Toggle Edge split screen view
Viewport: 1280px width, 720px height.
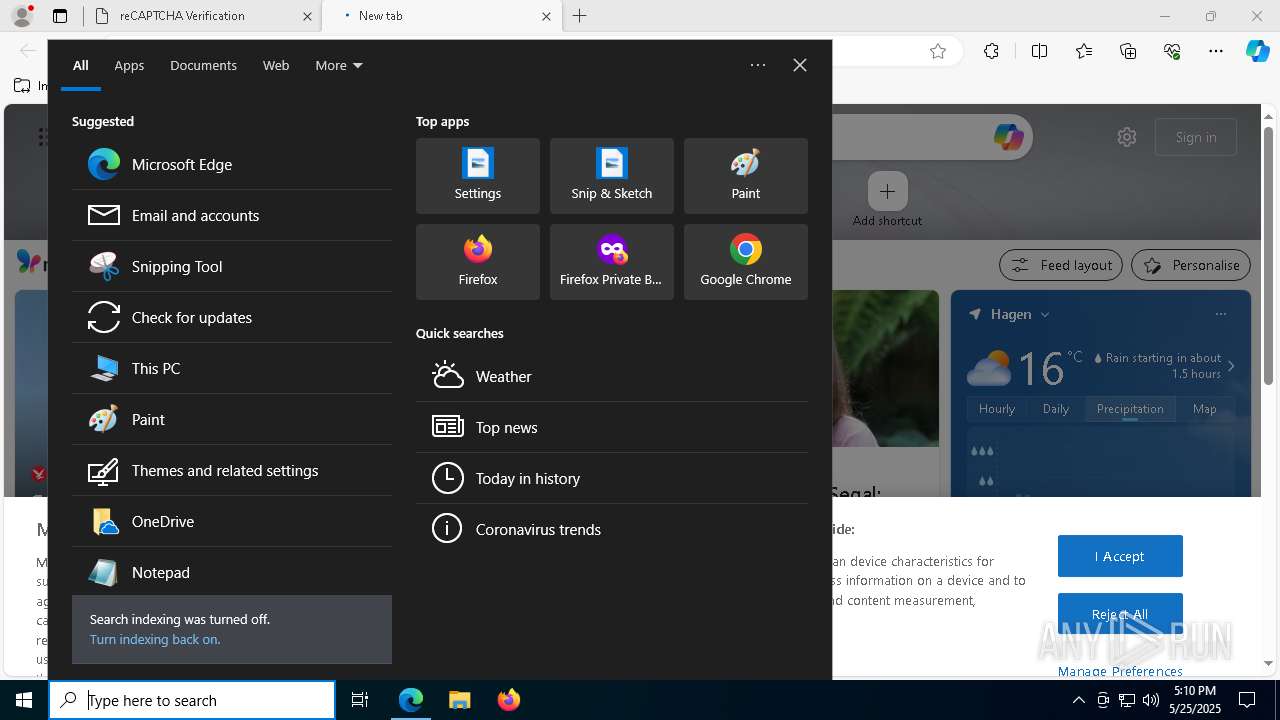pyautogui.click(x=1039, y=52)
